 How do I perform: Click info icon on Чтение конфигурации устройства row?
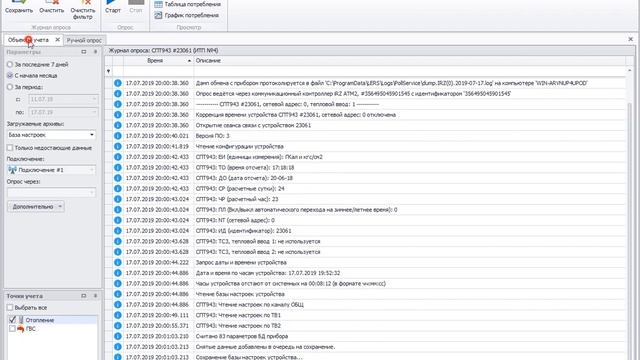(x=118, y=146)
